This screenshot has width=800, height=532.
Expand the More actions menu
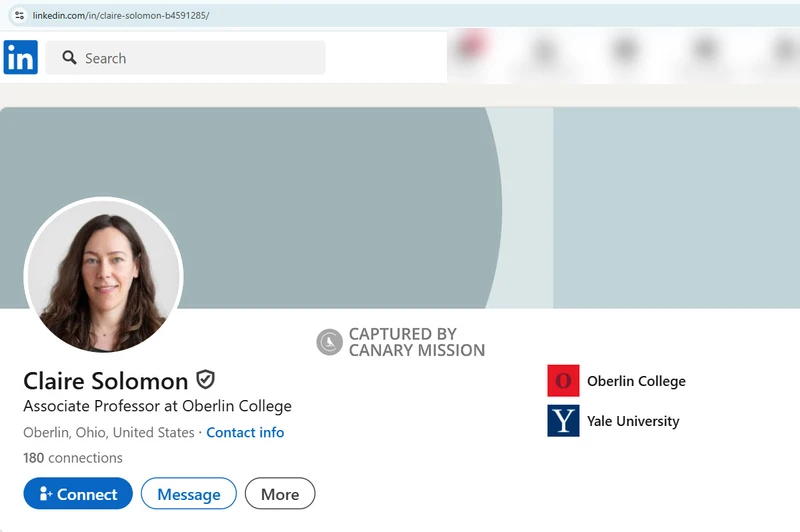pyautogui.click(x=280, y=494)
